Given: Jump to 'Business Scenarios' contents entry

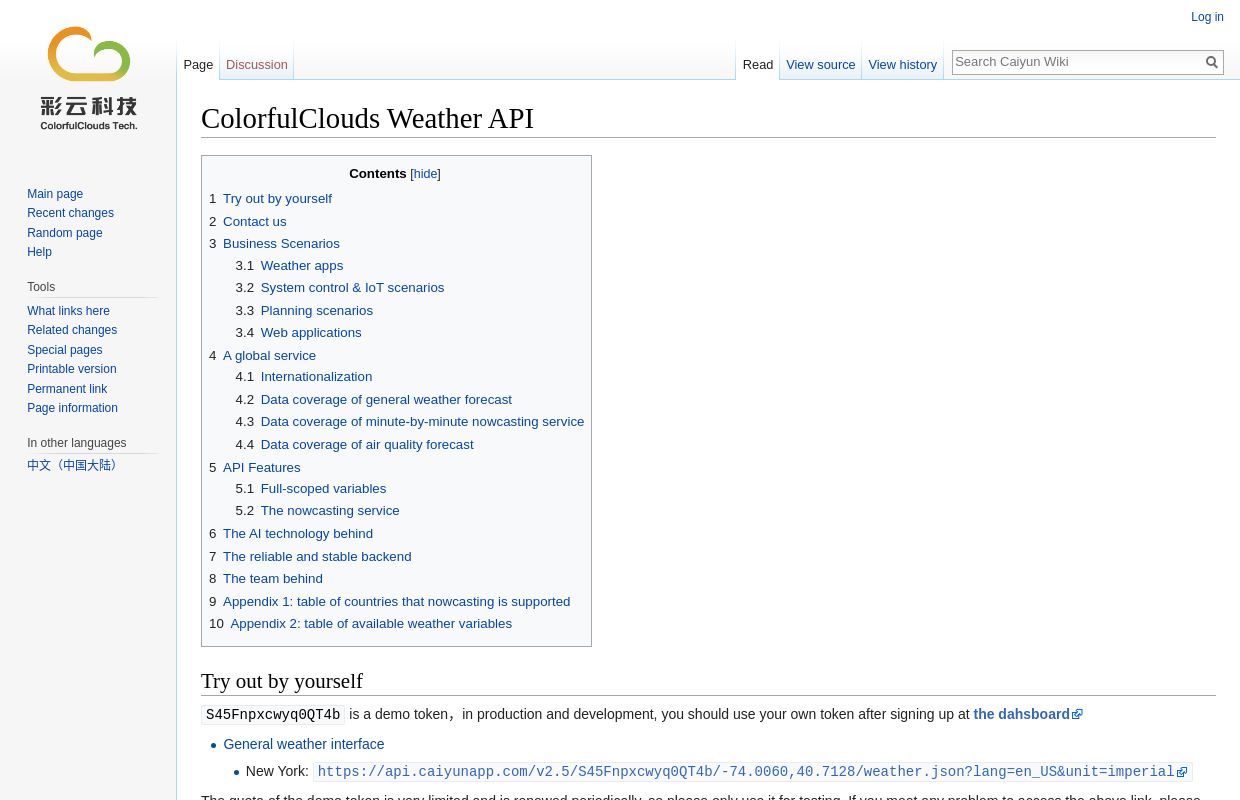Looking at the screenshot, I should coord(281,244).
